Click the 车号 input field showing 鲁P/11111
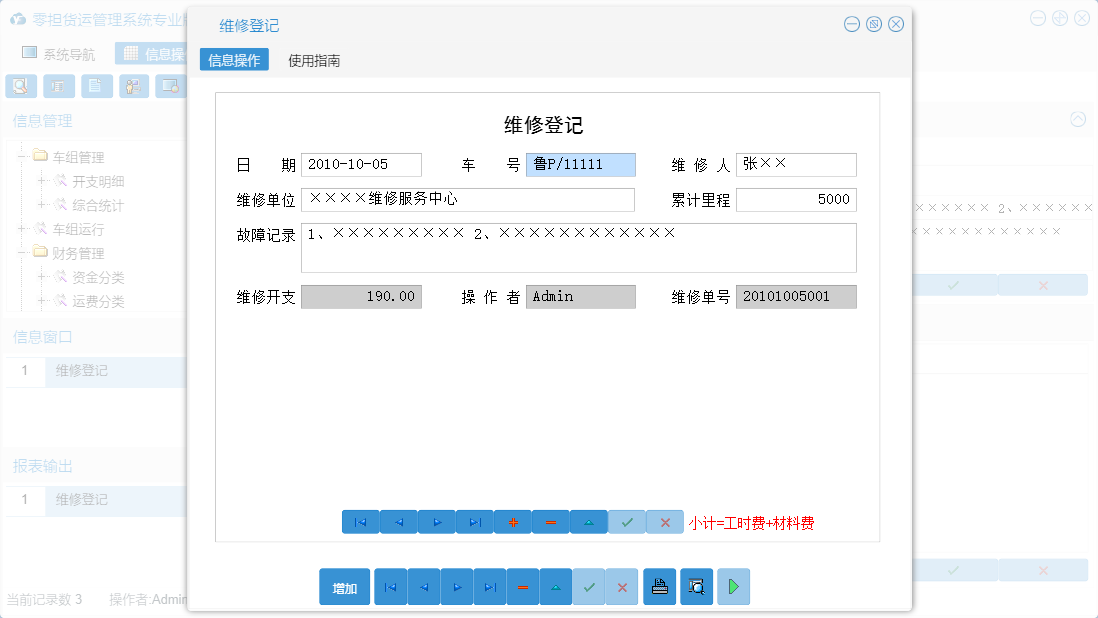 coord(580,164)
